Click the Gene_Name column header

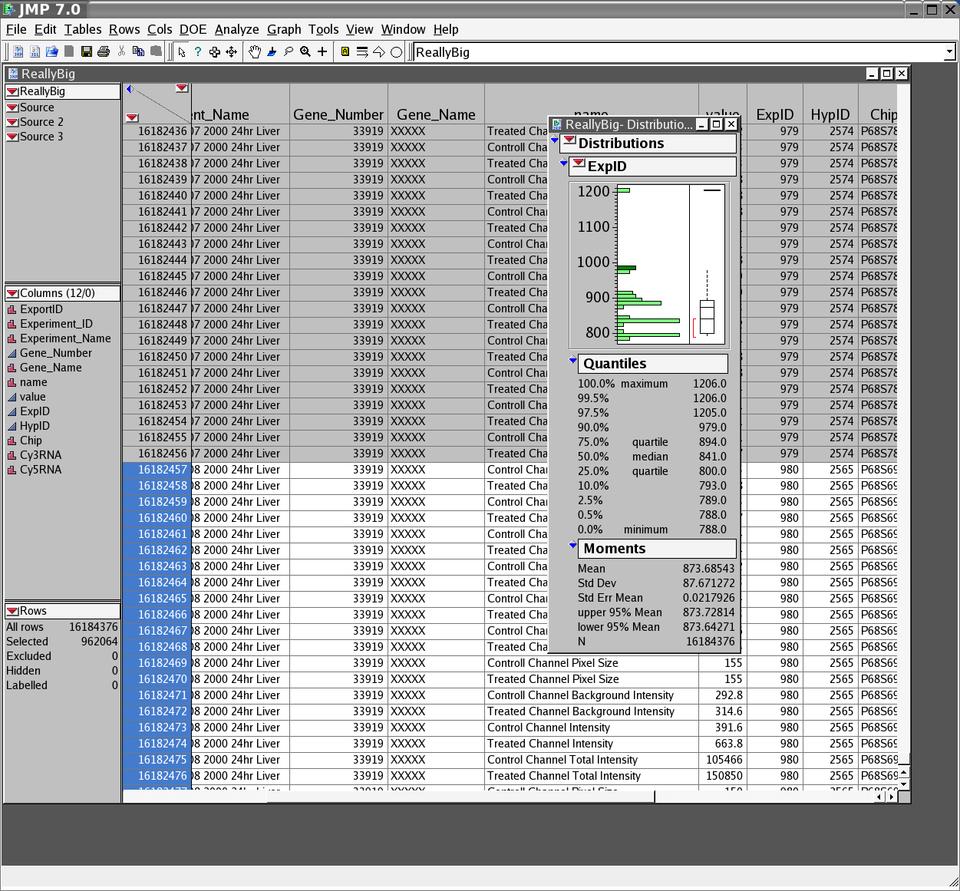click(436, 115)
